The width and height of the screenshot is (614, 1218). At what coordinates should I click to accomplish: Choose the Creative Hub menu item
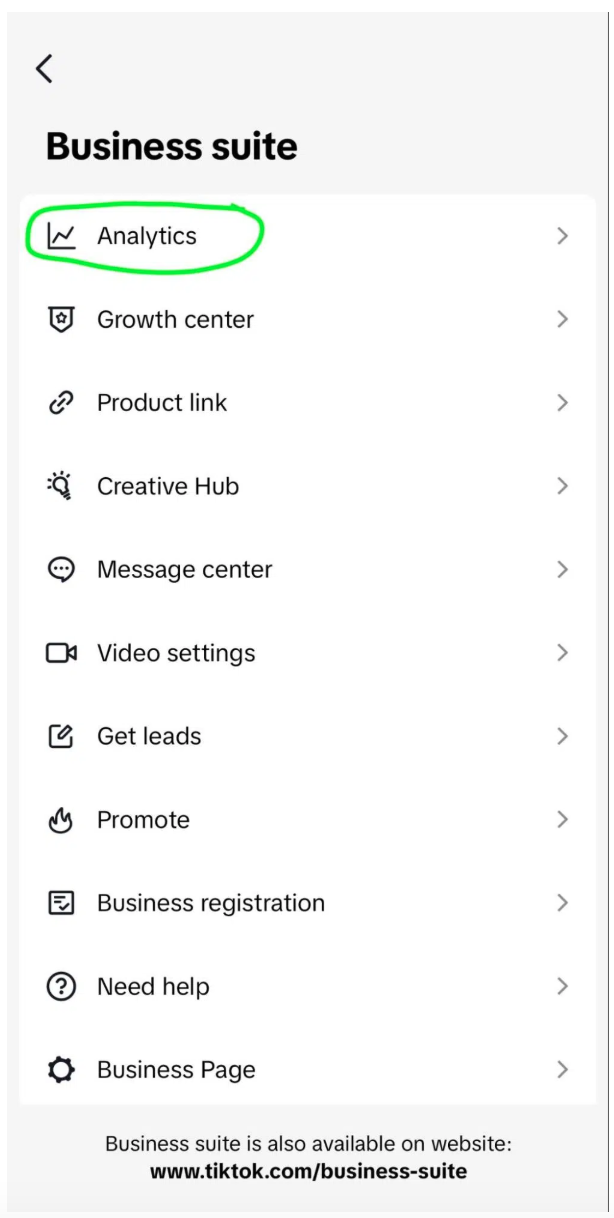pyautogui.click(x=308, y=486)
